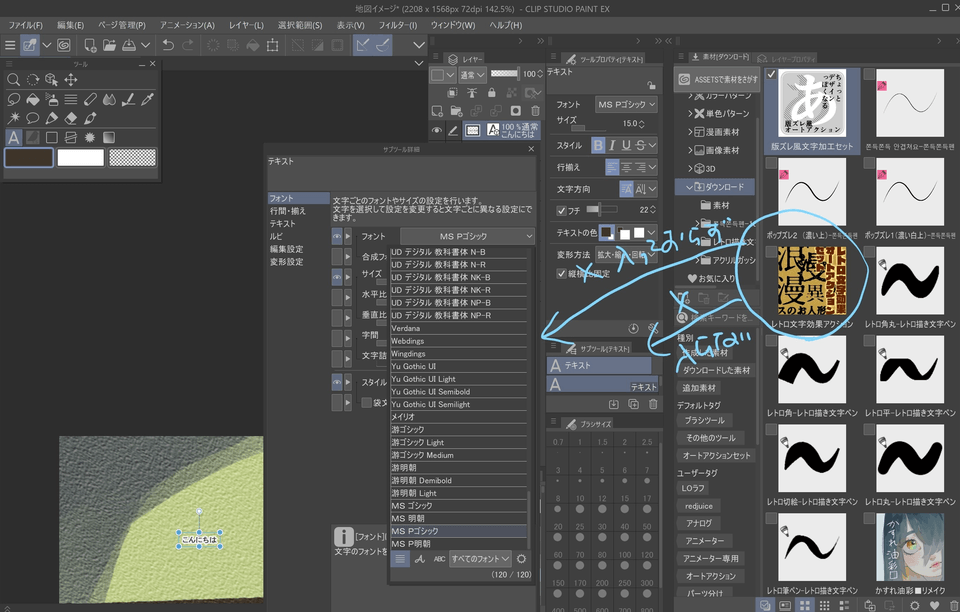Select the Eyedropper tool

(x=147, y=99)
